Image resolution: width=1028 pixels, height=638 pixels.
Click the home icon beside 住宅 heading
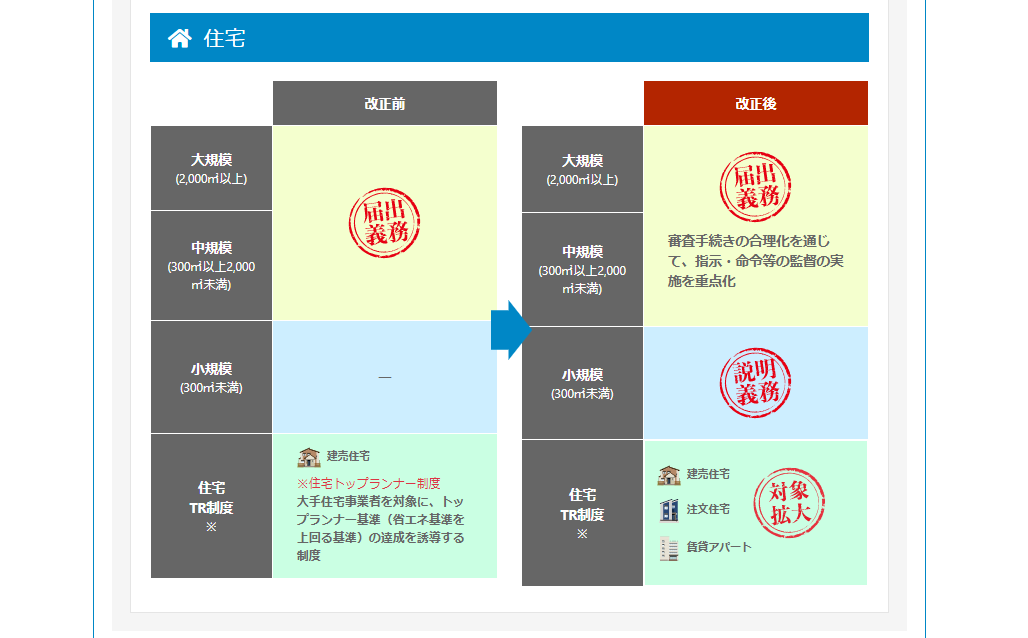point(179,38)
